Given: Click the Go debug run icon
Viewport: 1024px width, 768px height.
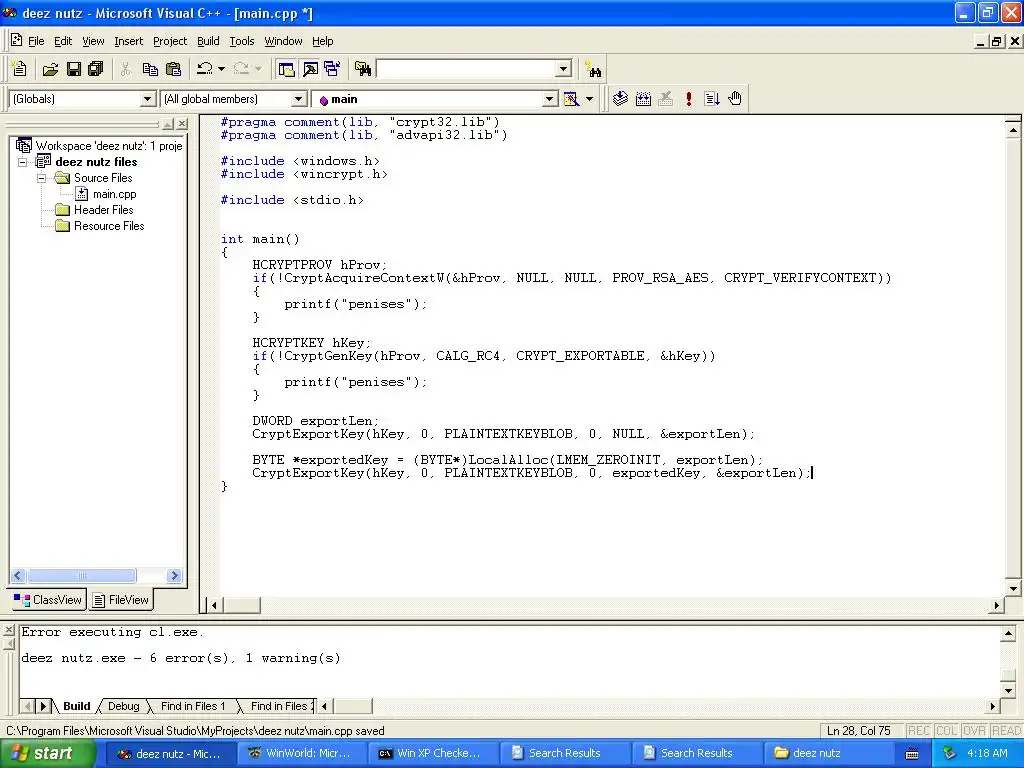Looking at the screenshot, I should 712,99.
